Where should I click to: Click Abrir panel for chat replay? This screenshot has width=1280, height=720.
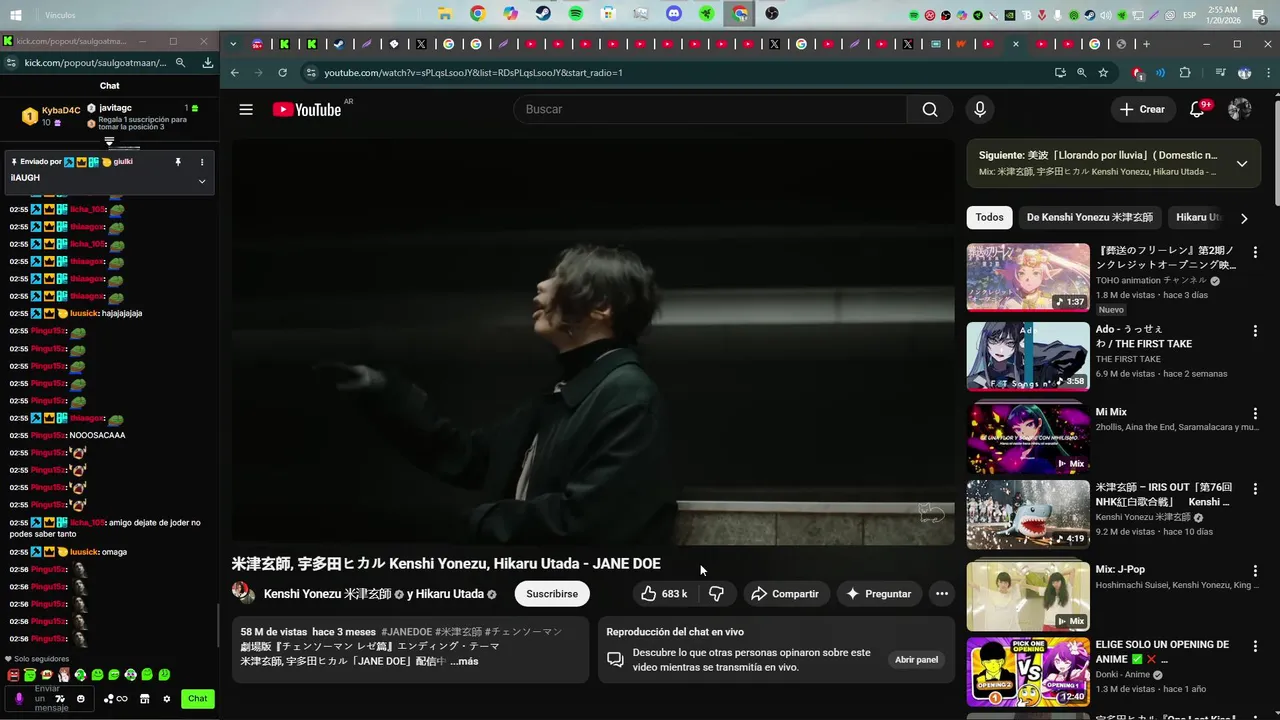[916, 660]
